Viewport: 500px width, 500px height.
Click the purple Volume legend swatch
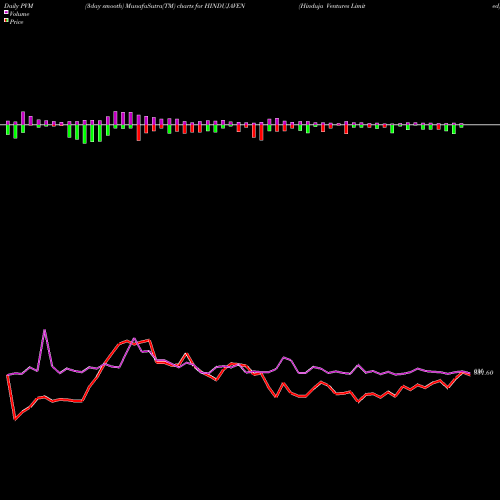point(6,12)
